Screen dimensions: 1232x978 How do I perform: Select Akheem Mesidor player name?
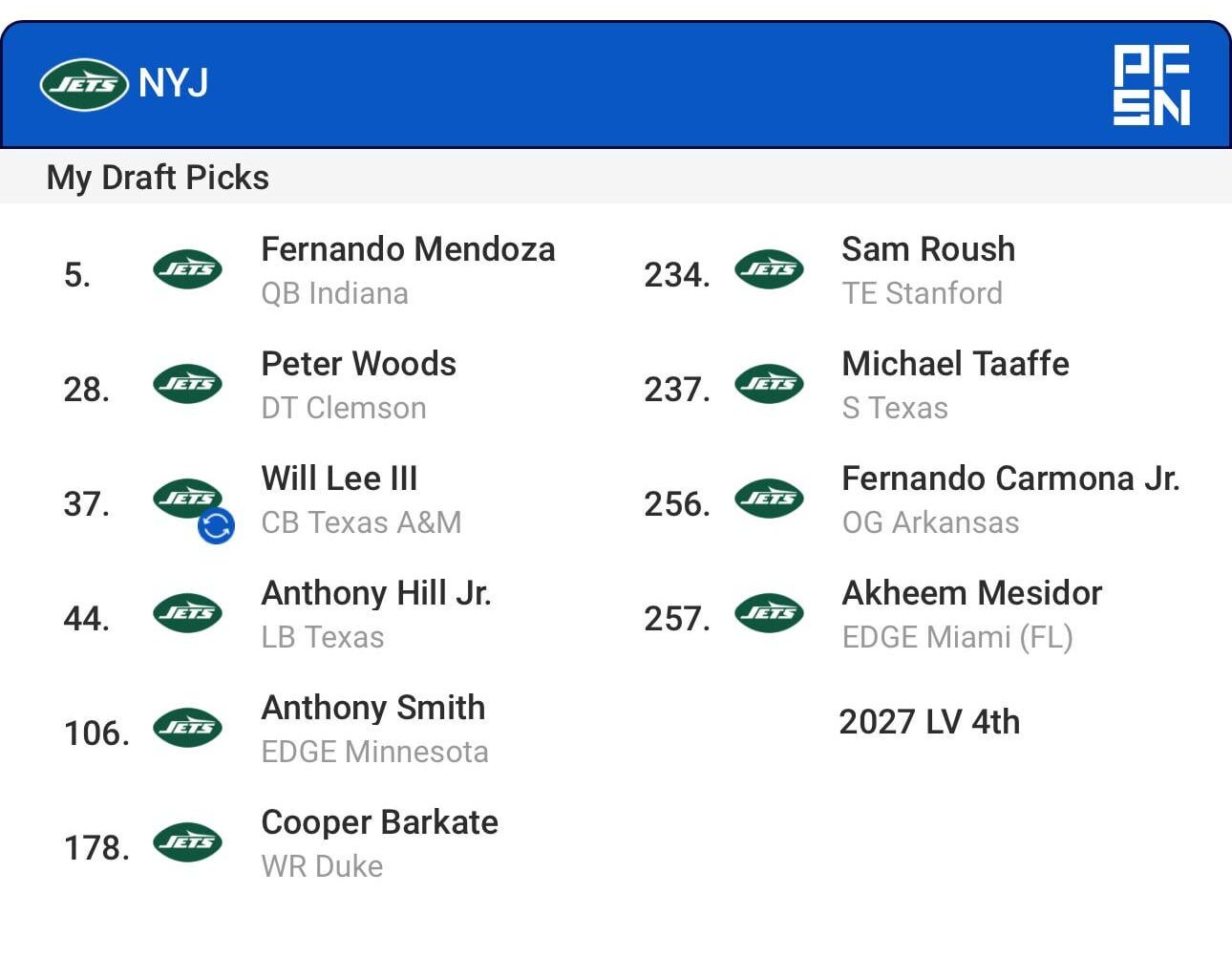tap(971, 594)
